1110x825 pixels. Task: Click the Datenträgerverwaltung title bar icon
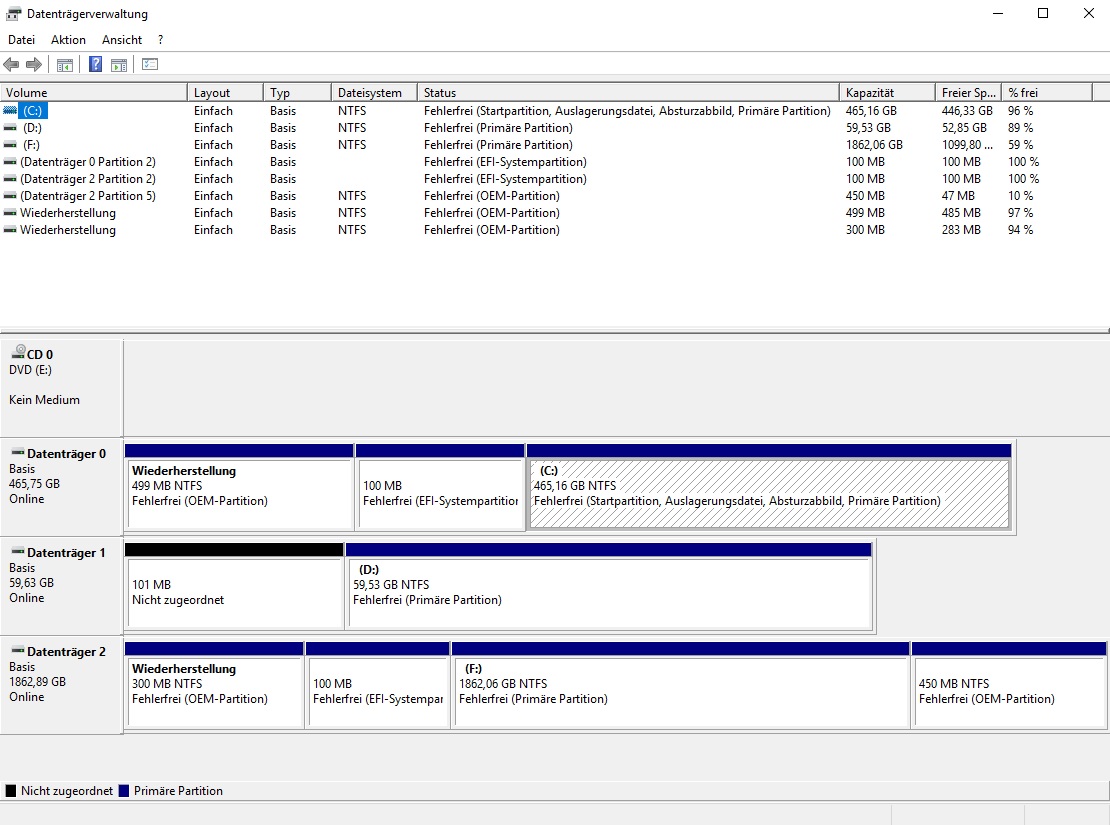click(x=13, y=13)
